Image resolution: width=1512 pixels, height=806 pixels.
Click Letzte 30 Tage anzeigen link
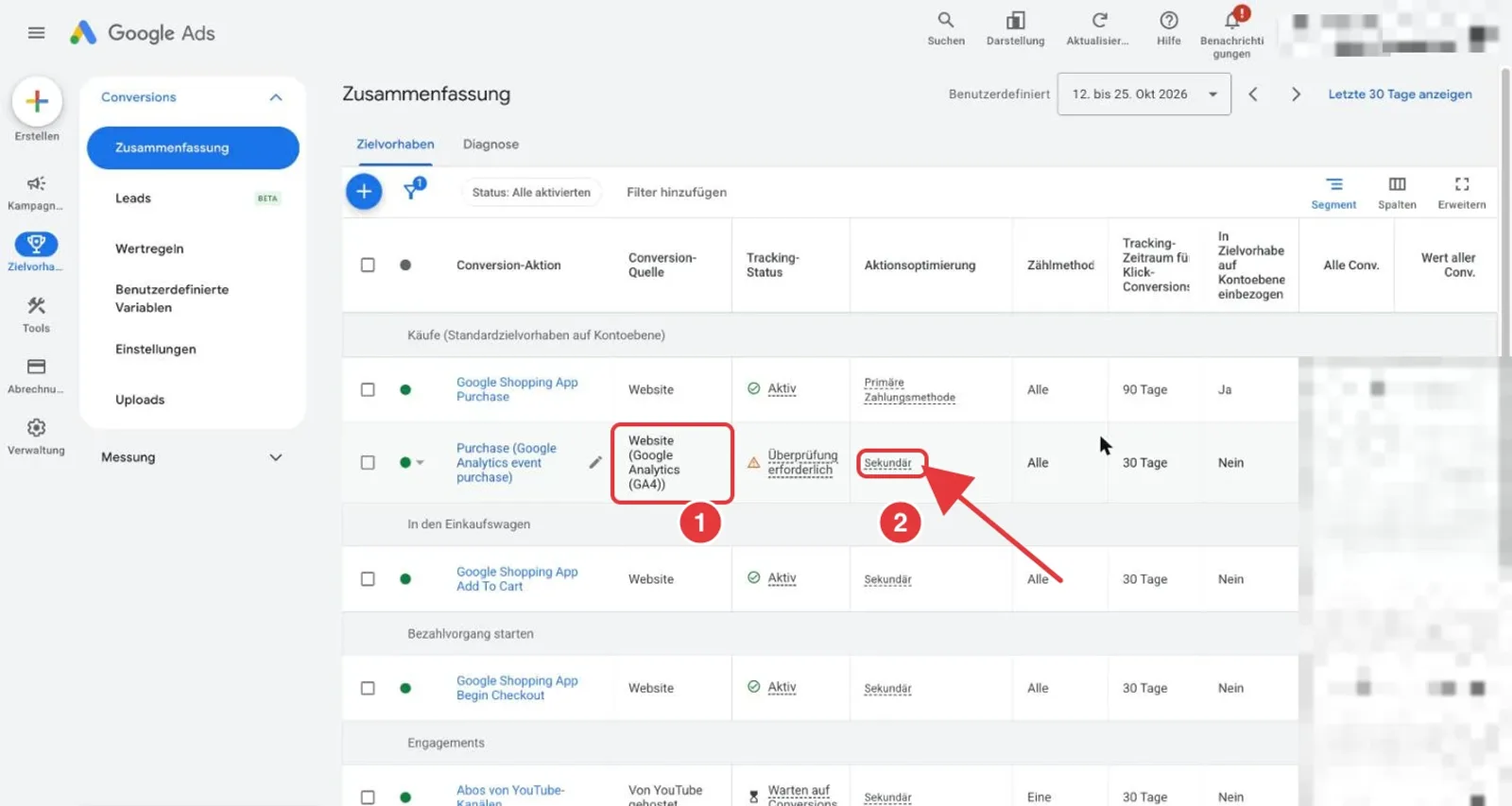1400,94
